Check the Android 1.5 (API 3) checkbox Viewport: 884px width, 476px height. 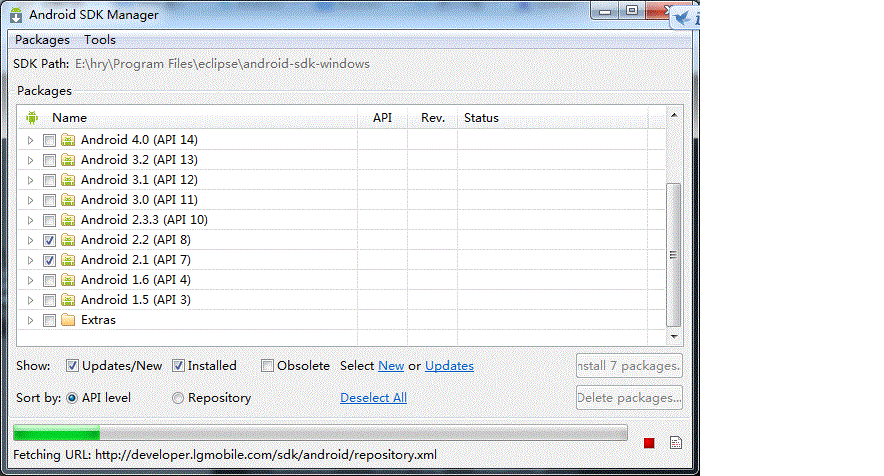coord(50,301)
